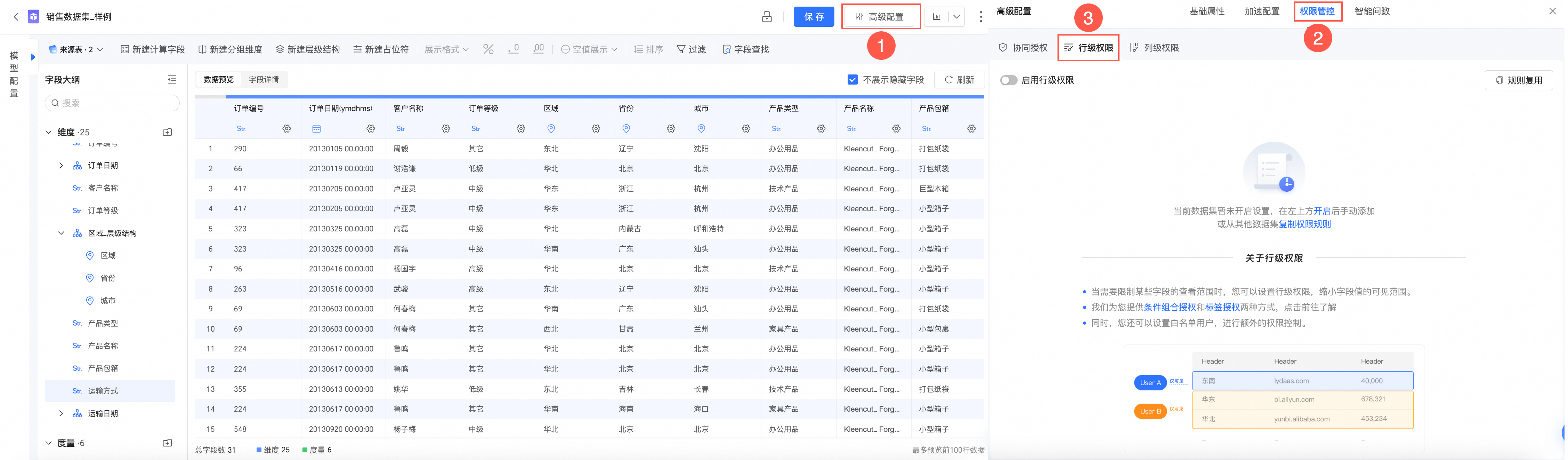The image size is (1568, 460).
Task: Click the 复制权限规则 link
Action: pos(1304,224)
